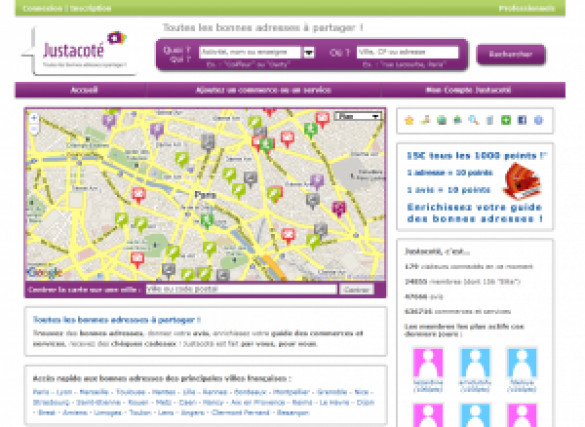Open the Marseille city link

point(94,392)
